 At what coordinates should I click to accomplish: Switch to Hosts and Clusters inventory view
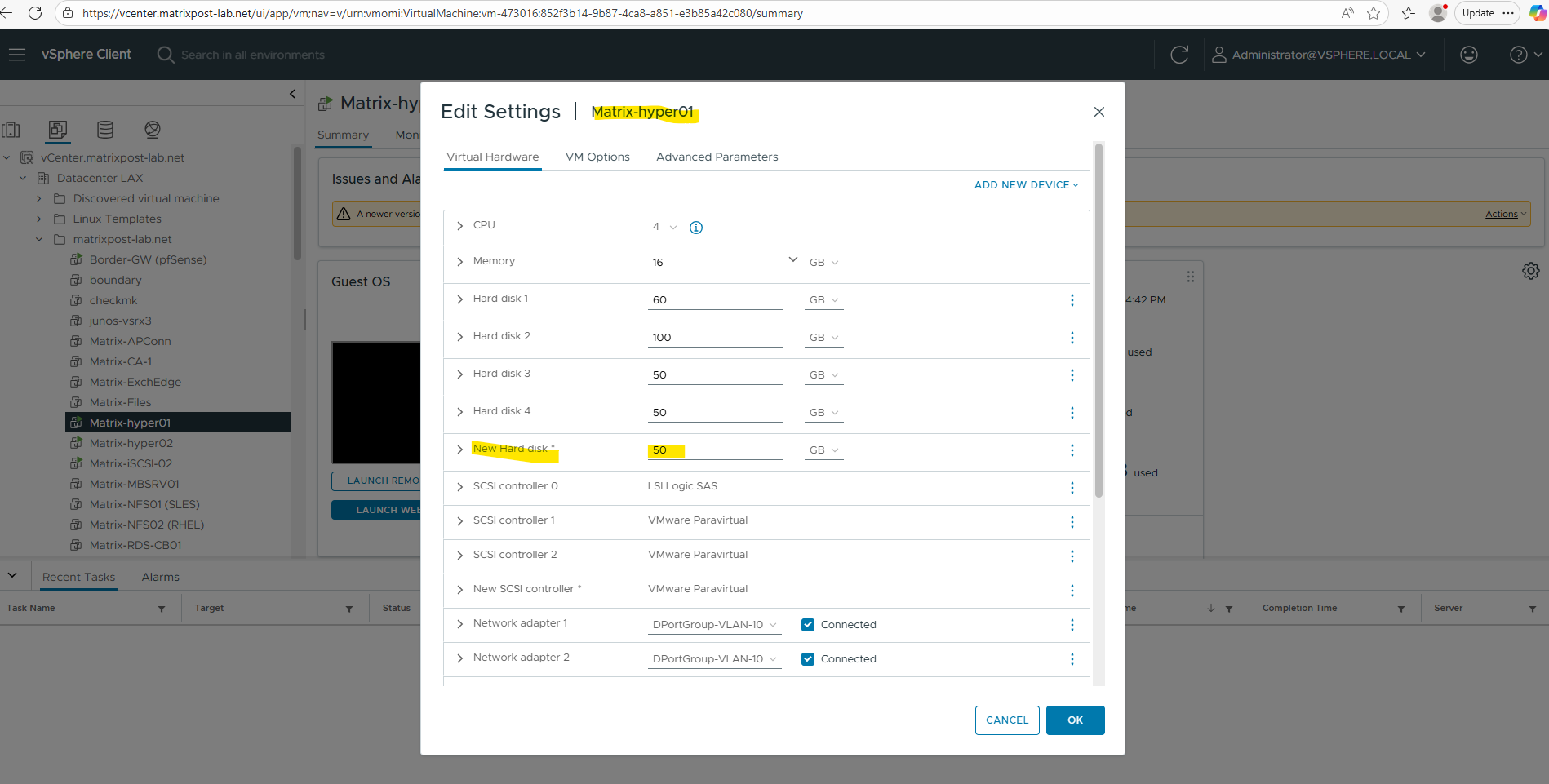[x=11, y=130]
